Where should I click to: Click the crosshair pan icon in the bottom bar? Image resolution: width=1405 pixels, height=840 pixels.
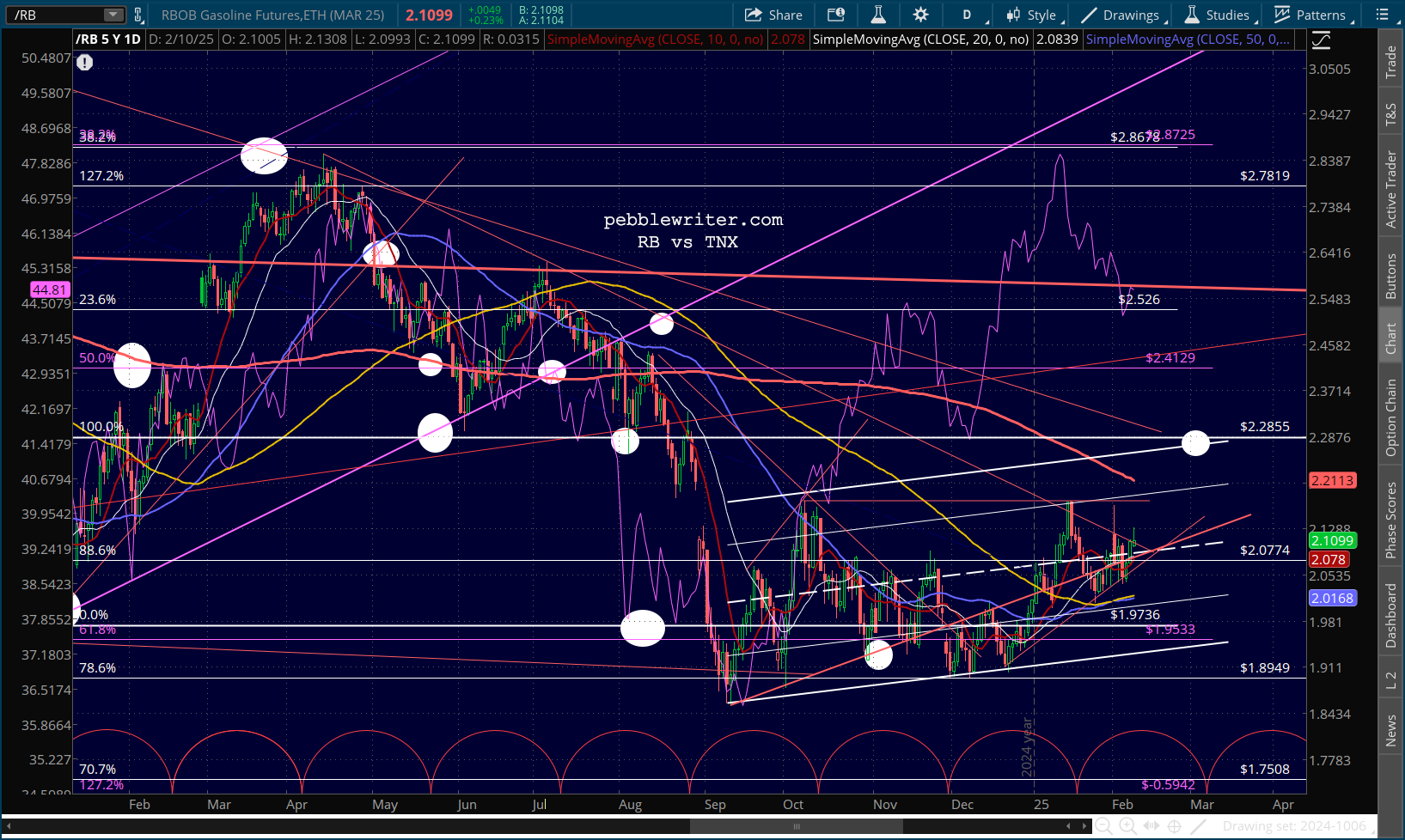[x=1174, y=826]
